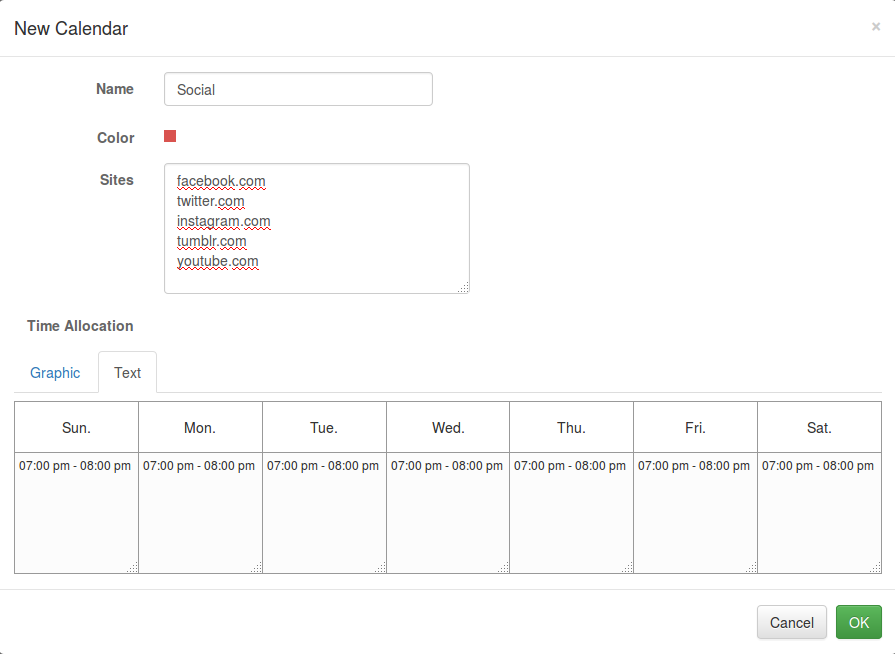The image size is (895, 654).
Task: Select the Text tab
Action: (x=127, y=373)
